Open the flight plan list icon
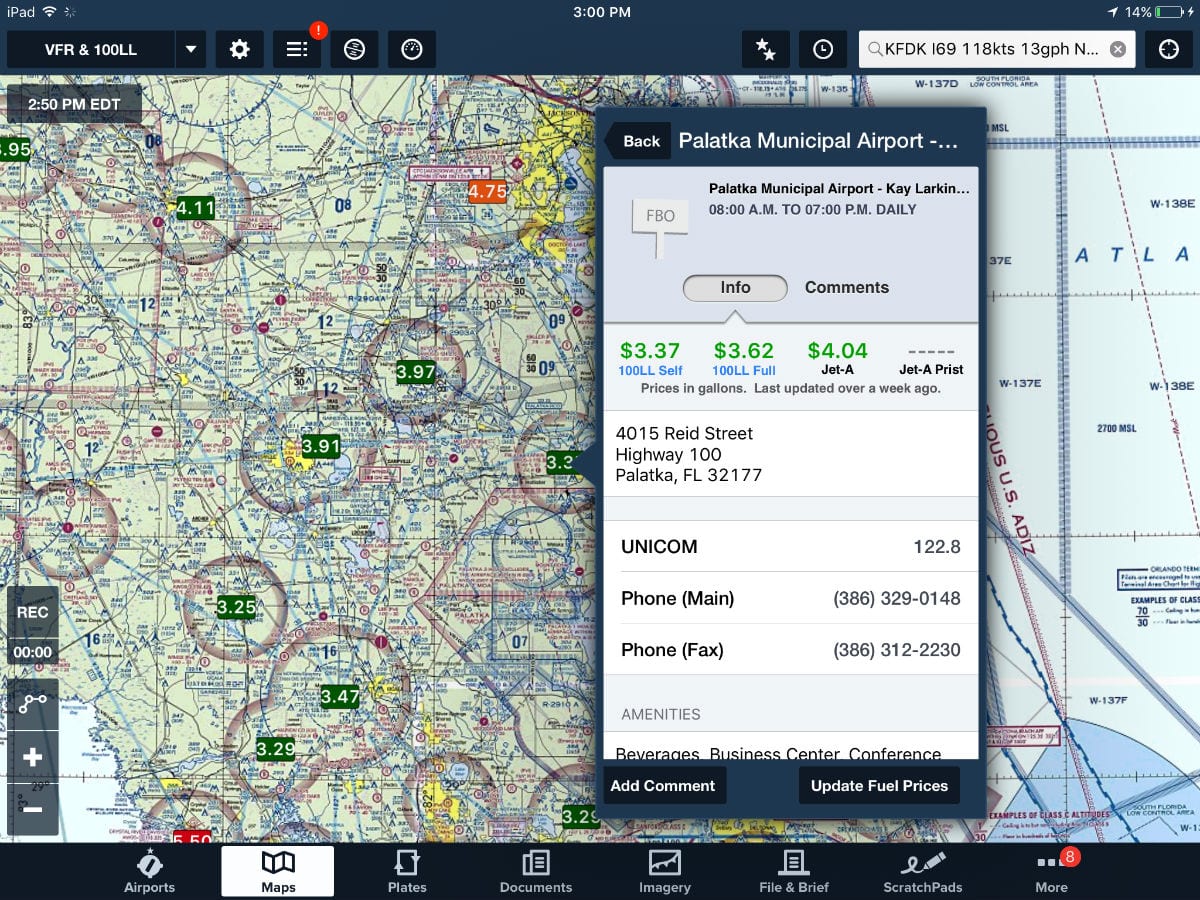 [297, 49]
